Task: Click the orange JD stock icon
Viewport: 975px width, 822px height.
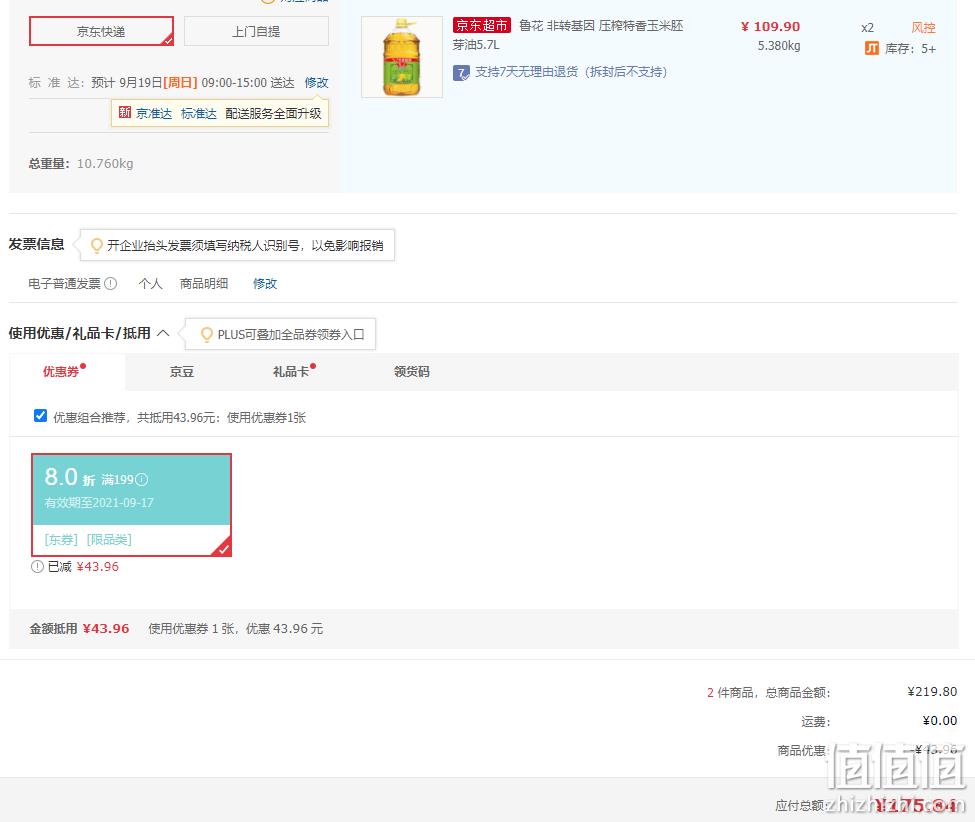Action: [x=872, y=48]
